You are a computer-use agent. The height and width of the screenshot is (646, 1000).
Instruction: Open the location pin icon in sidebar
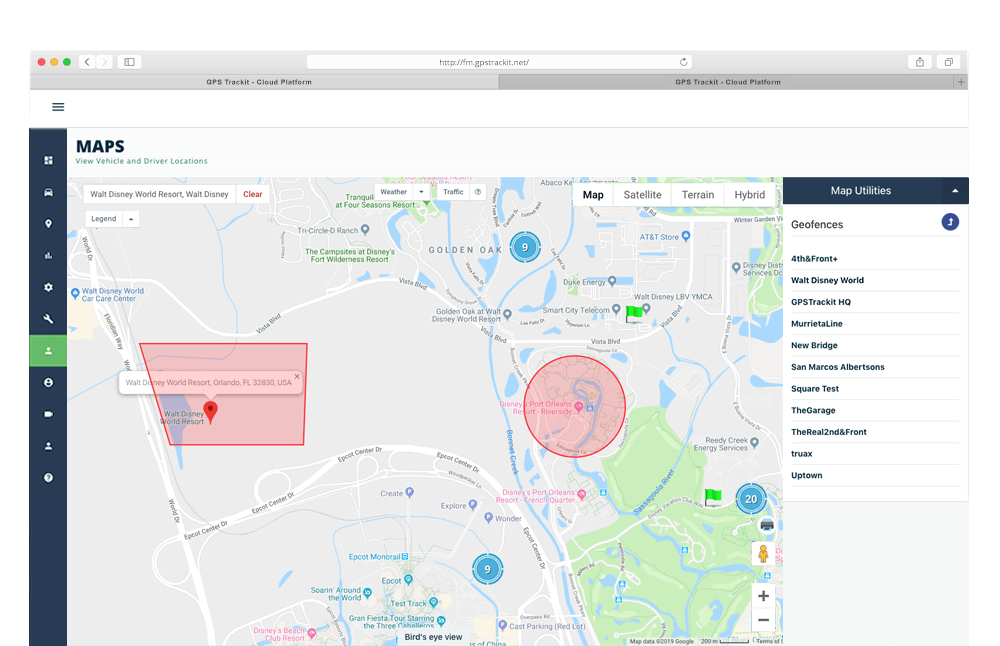point(48,224)
